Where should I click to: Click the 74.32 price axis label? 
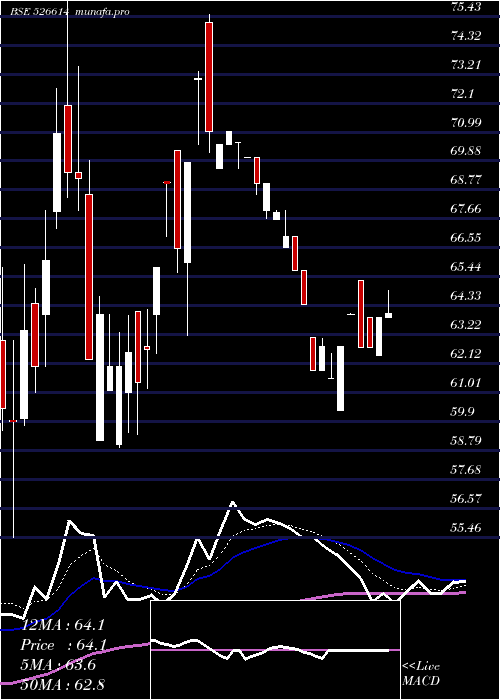pos(466,36)
